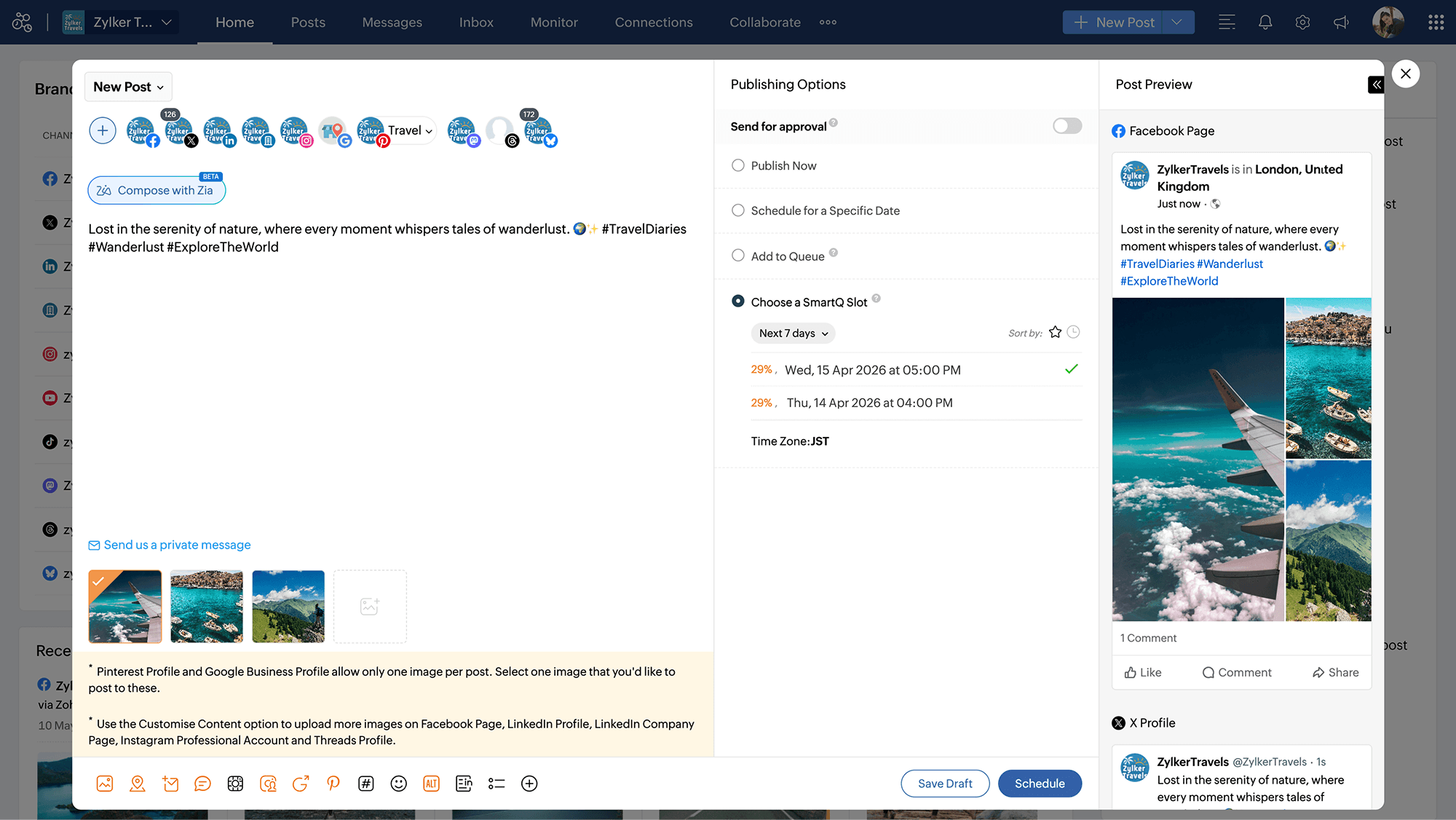
Task: Open the settings gear in top bar
Action: pyautogui.click(x=1302, y=23)
